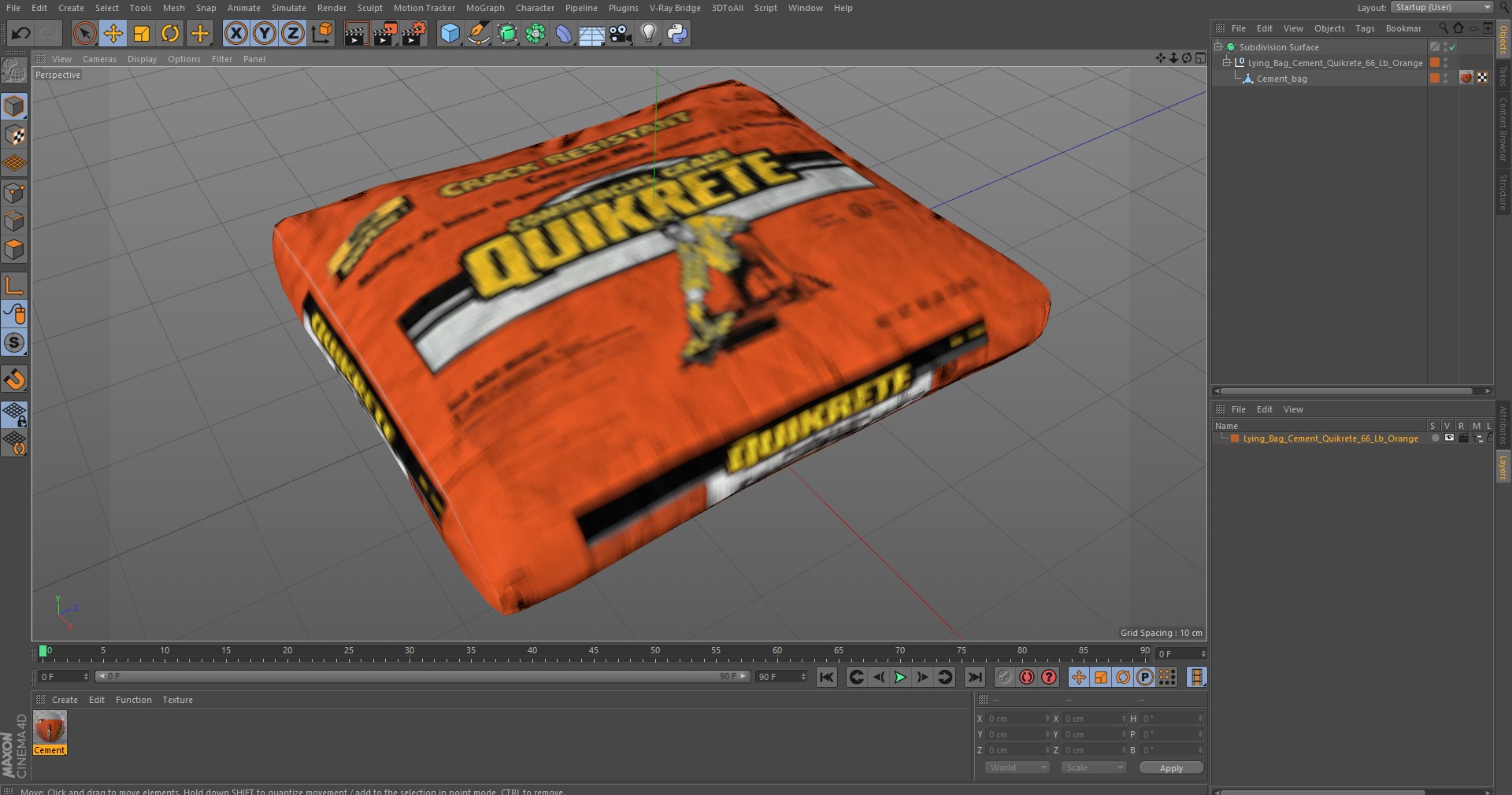This screenshot has width=1512, height=795.
Task: Open the V-Ray Bridge menu
Action: coord(675,8)
